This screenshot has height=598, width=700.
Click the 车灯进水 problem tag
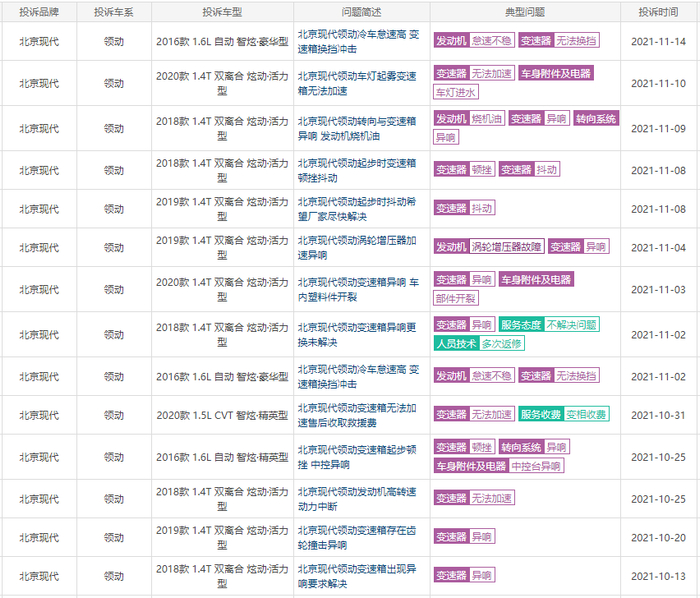click(x=456, y=92)
